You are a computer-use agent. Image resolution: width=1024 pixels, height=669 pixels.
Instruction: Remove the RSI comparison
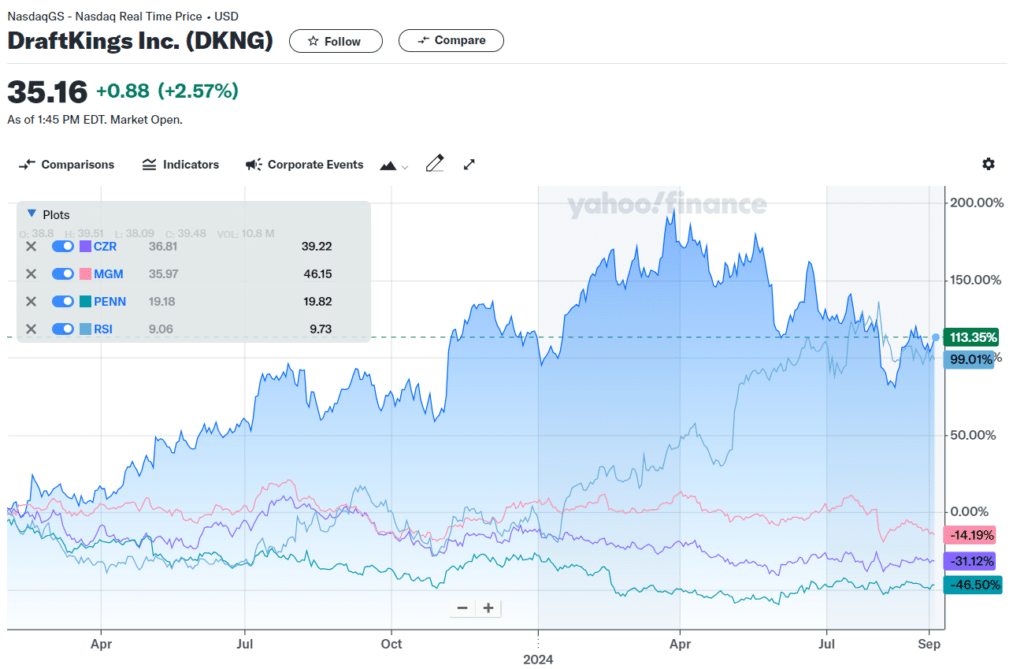point(31,329)
